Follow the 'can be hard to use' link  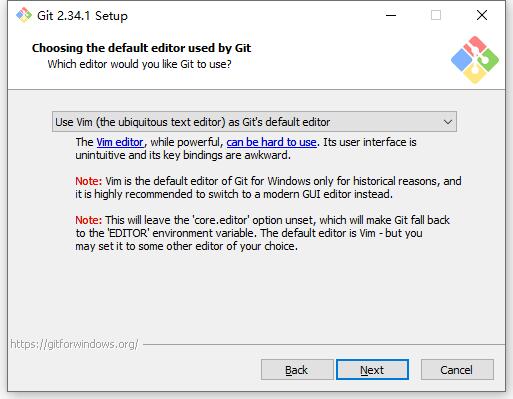(x=271, y=142)
